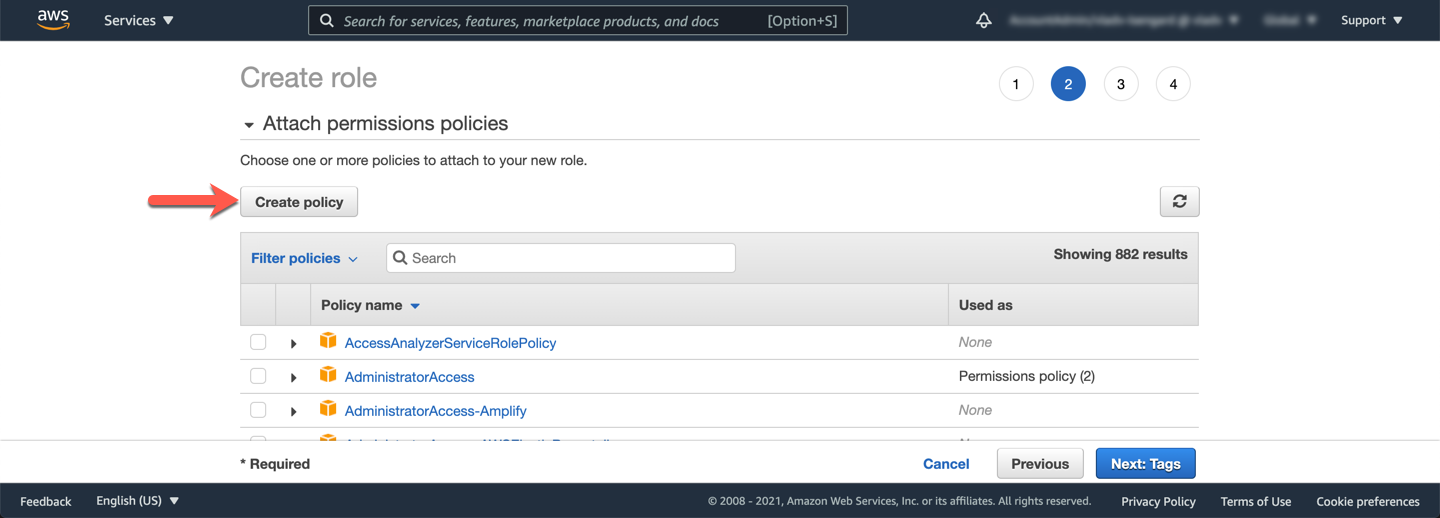1440x518 pixels.
Task: Check the AccessAnalyzerServiceRolePolicy checkbox
Action: point(258,342)
